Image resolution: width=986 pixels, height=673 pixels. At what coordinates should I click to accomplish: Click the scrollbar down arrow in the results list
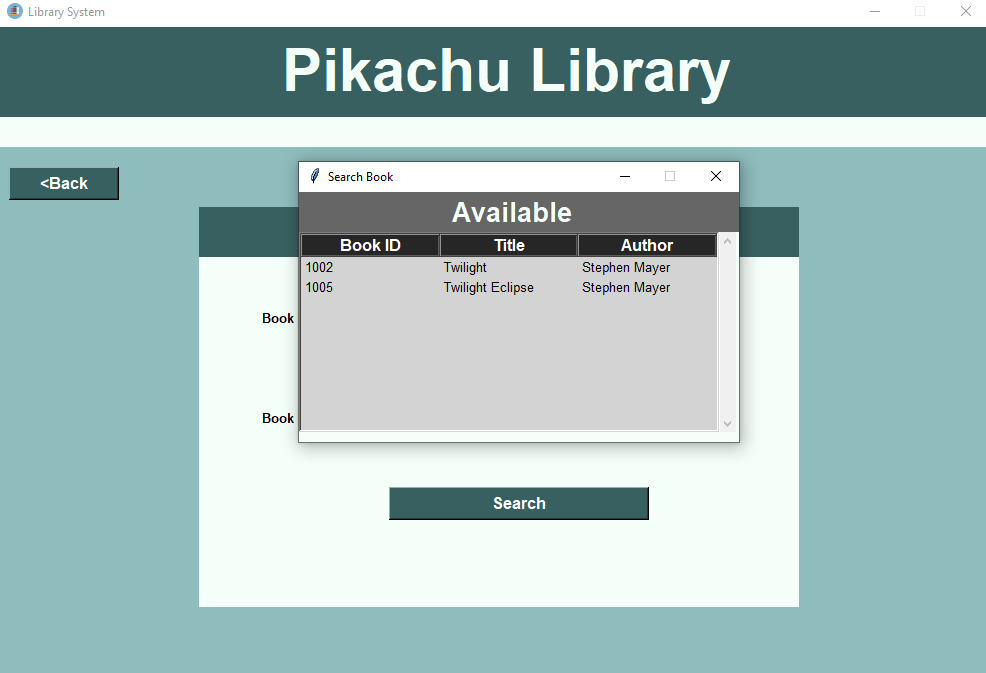point(727,423)
